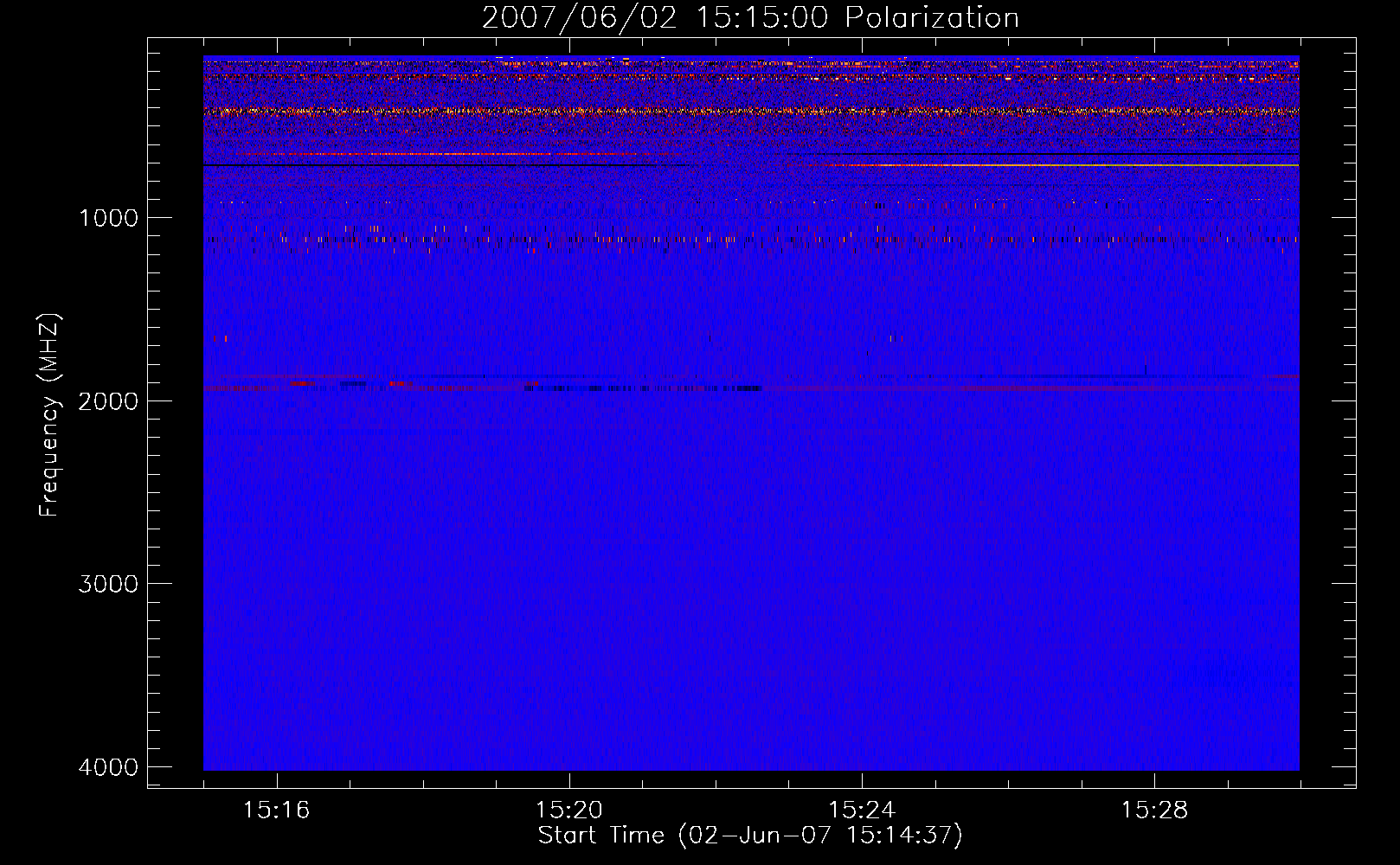Click the 15:24 time tick label

click(862, 811)
